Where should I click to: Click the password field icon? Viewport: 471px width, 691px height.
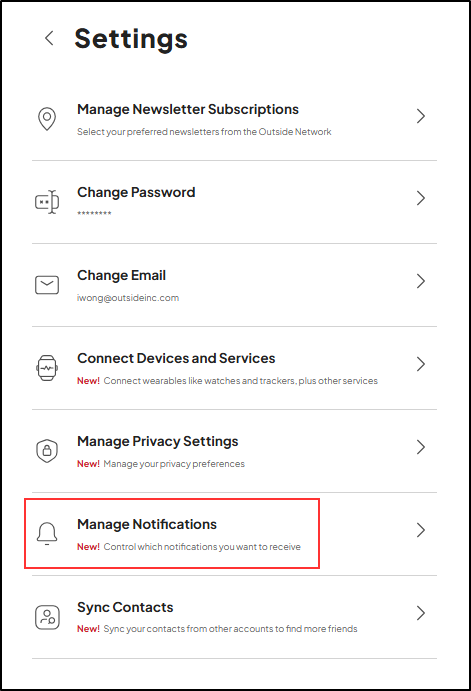click(x=47, y=202)
